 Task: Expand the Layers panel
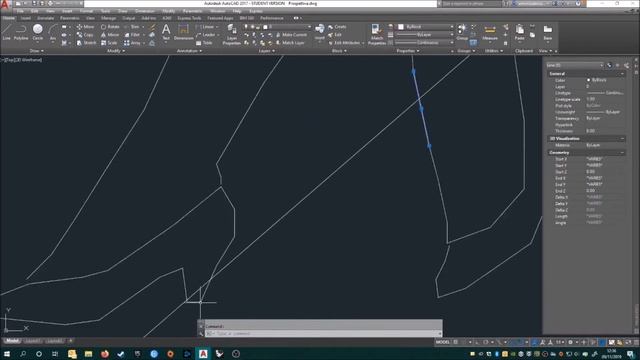point(267,51)
